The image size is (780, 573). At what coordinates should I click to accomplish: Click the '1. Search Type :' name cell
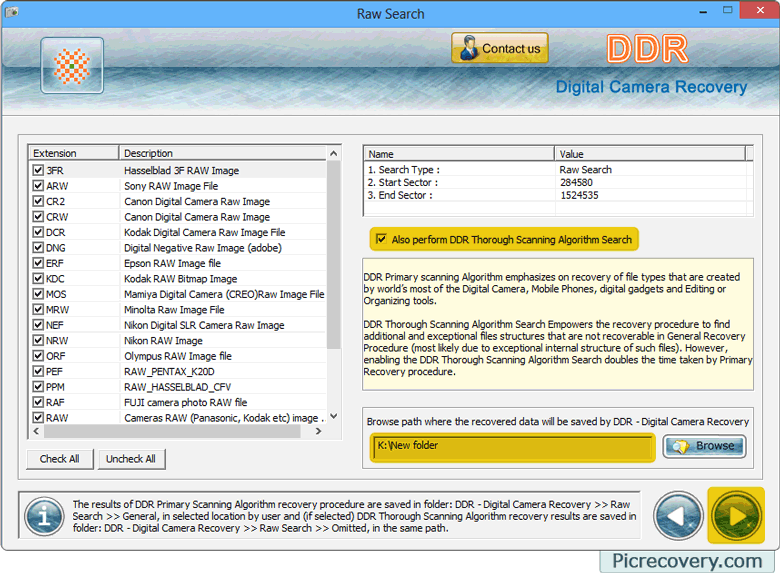pos(404,170)
